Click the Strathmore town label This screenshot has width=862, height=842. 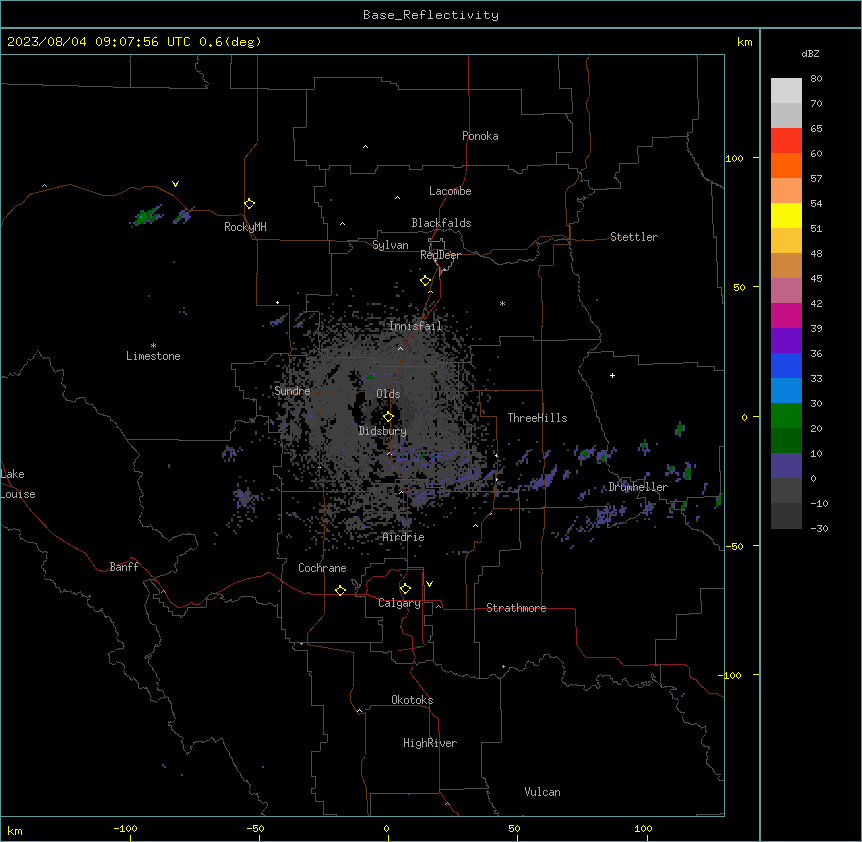click(516, 608)
